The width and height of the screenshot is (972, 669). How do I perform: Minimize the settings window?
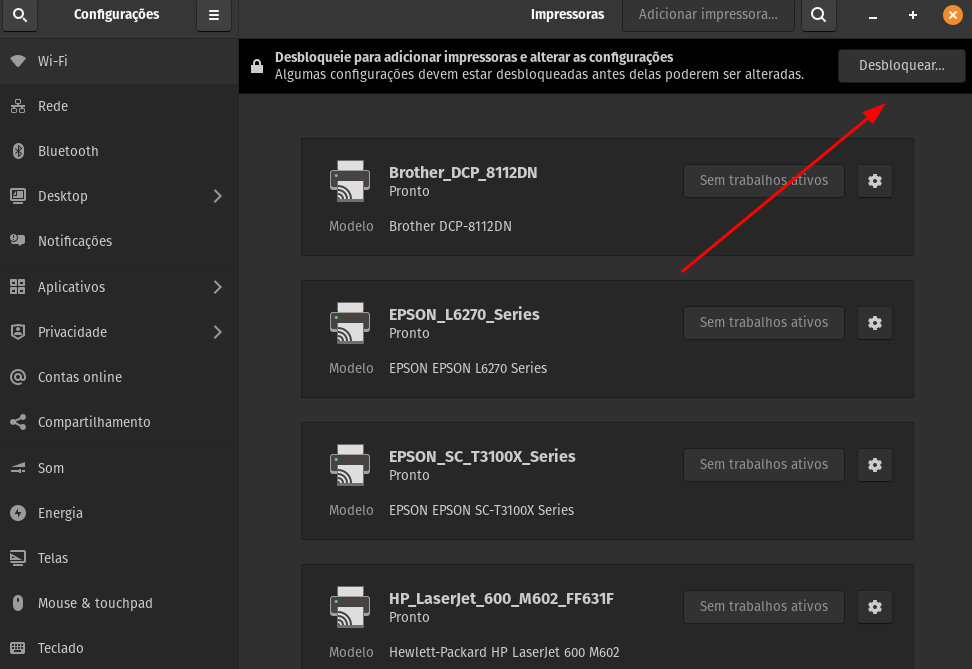[x=872, y=15]
